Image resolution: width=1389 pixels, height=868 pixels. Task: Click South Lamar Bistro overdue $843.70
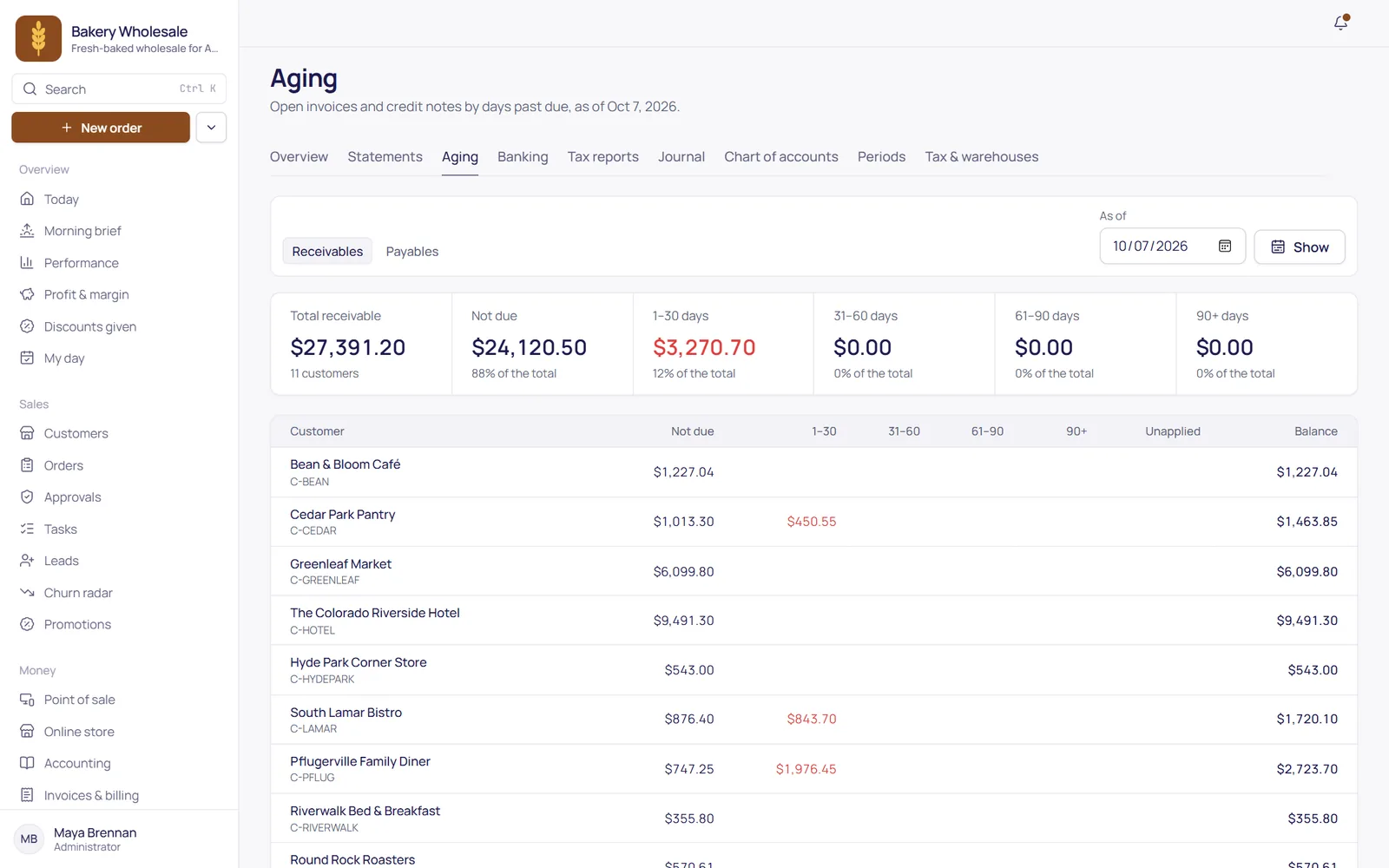812,719
